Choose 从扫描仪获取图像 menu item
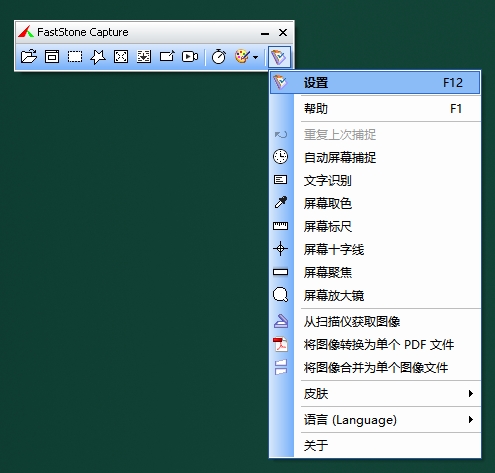This screenshot has width=495, height=473. 375,322
